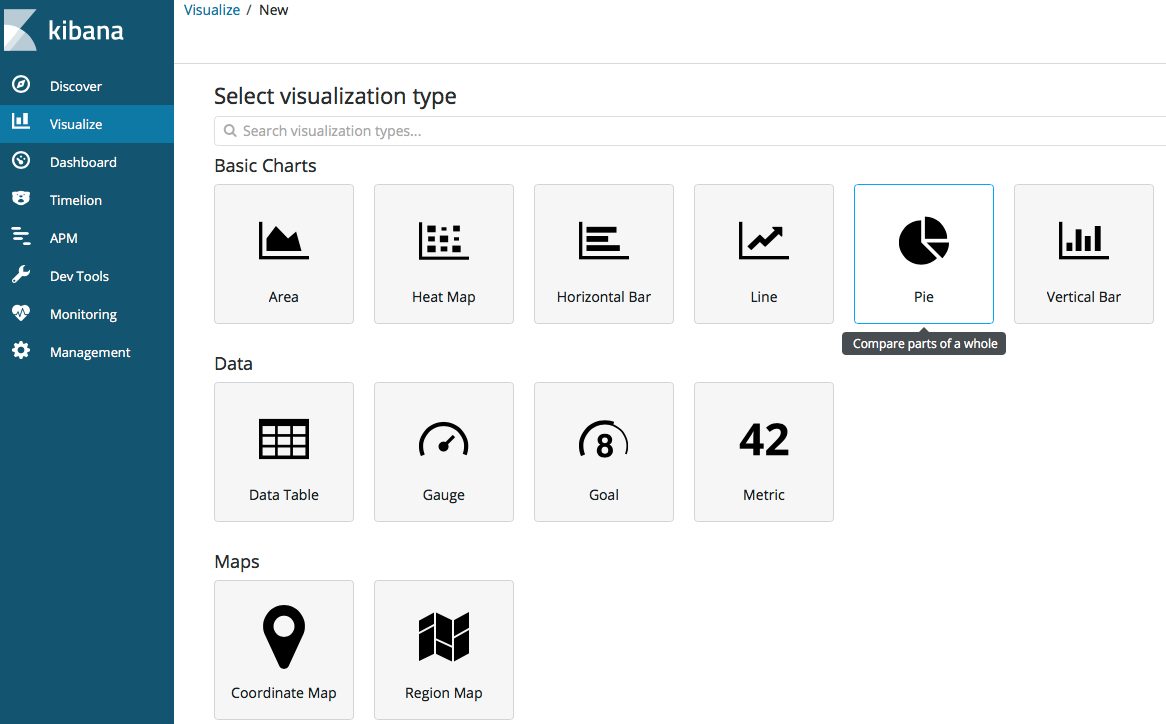
Task: Select the Line chart icon
Action: tap(764, 241)
